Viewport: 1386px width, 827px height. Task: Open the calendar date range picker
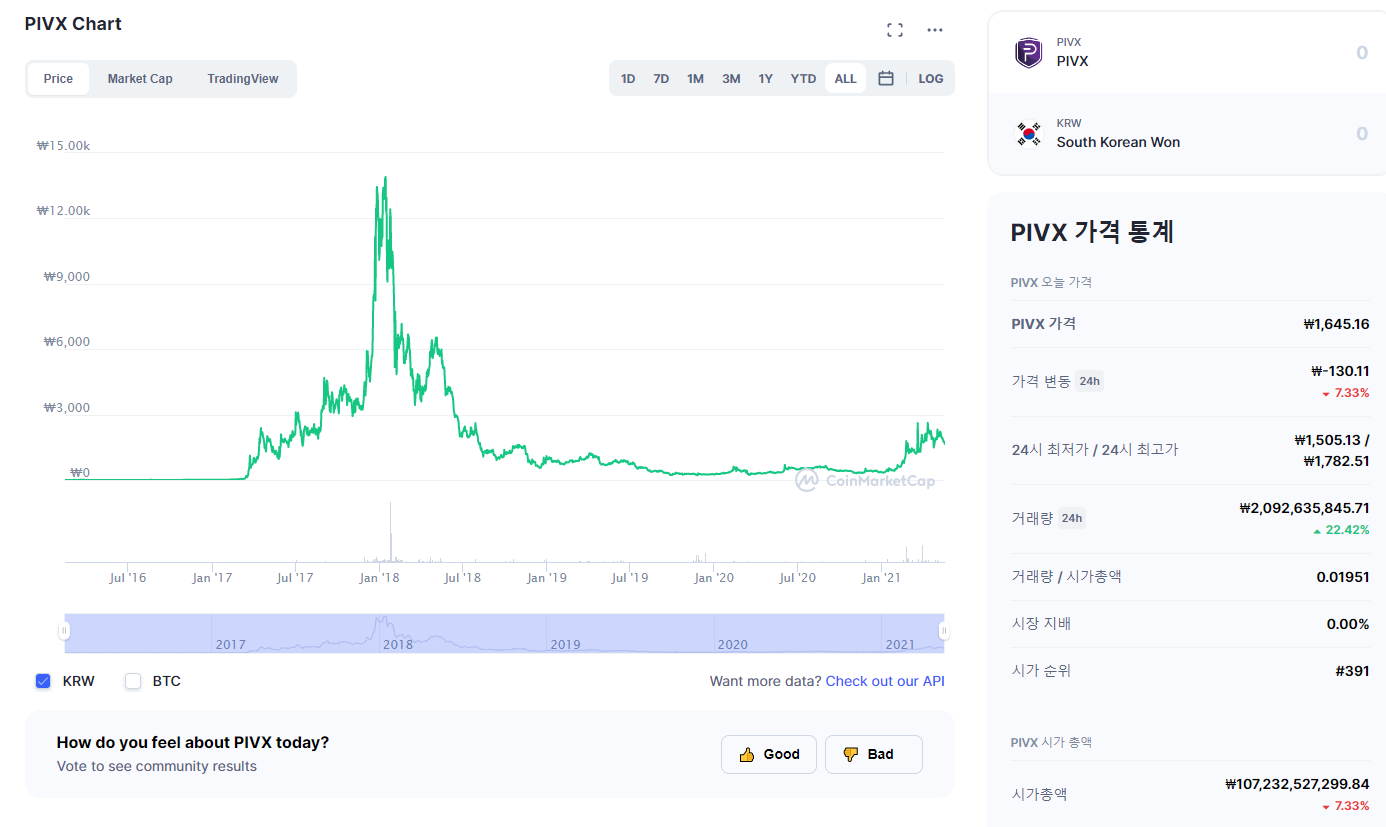pos(885,78)
